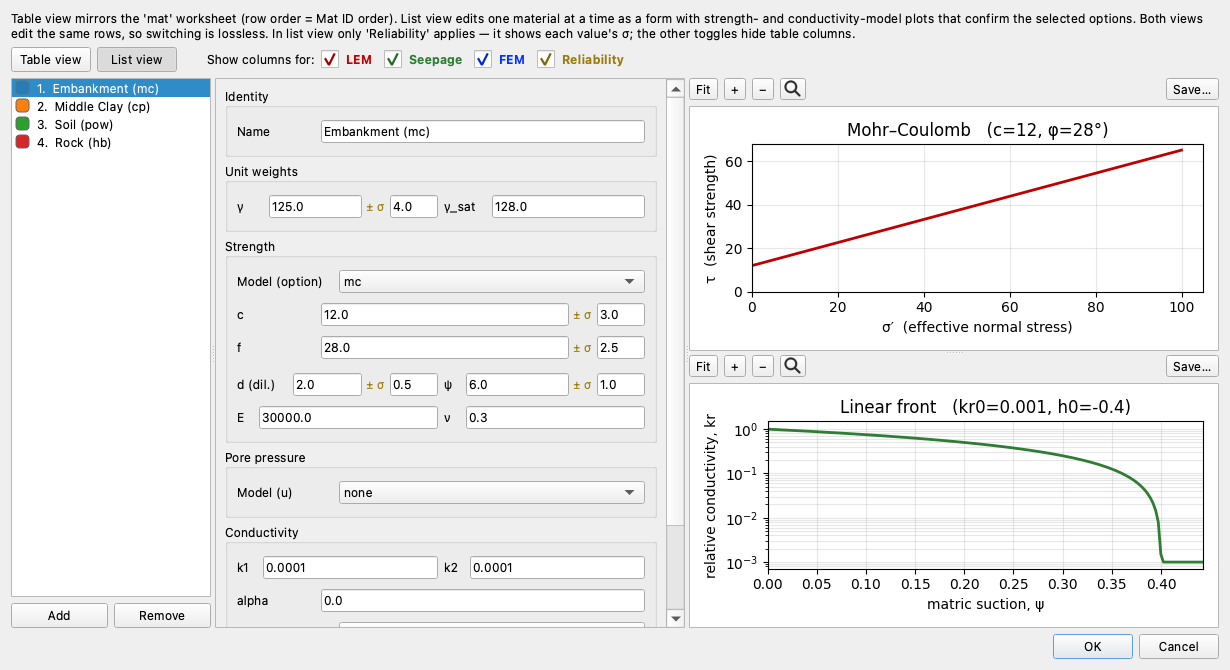The width and height of the screenshot is (1230, 670).
Task: Click the red swatch of Rock (hb)
Action: pos(22,142)
